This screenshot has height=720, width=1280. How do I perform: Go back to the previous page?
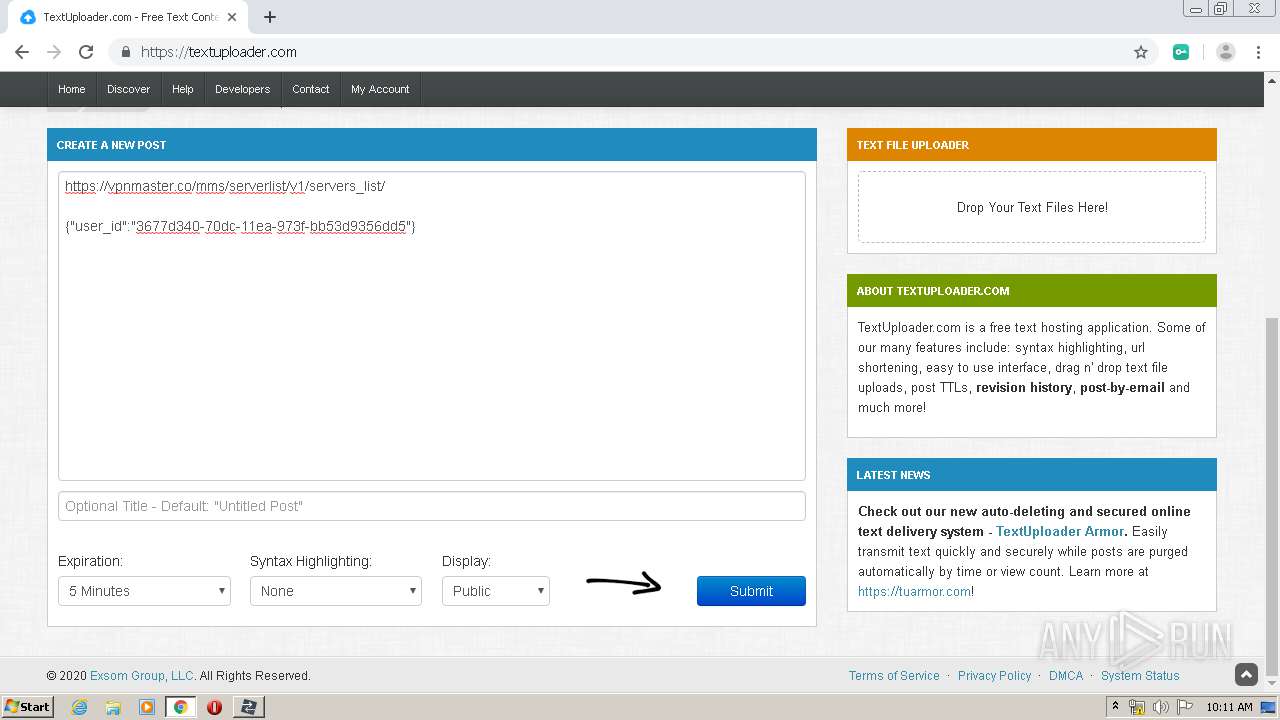pyautogui.click(x=22, y=52)
